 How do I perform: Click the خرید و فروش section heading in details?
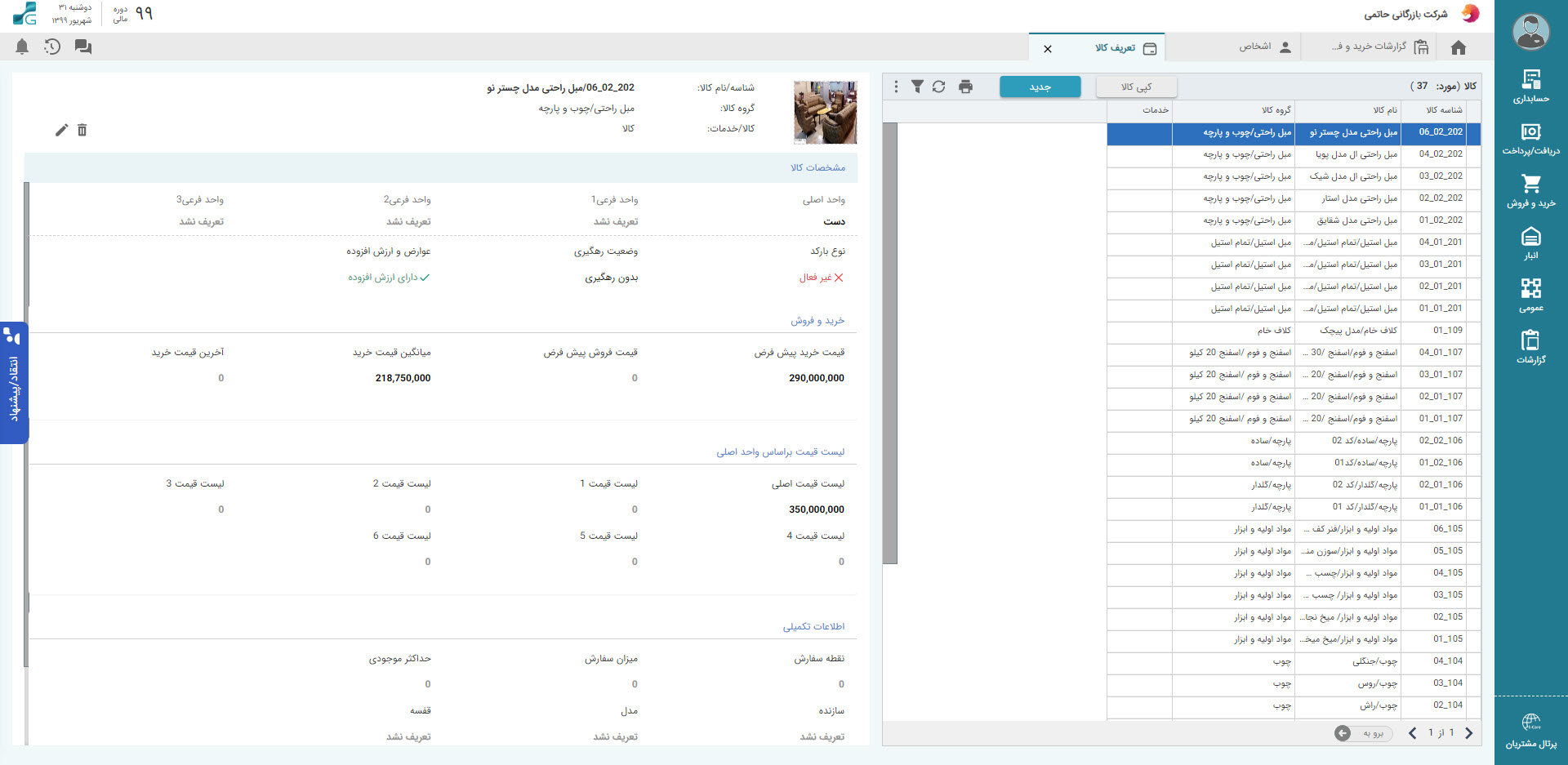(817, 321)
